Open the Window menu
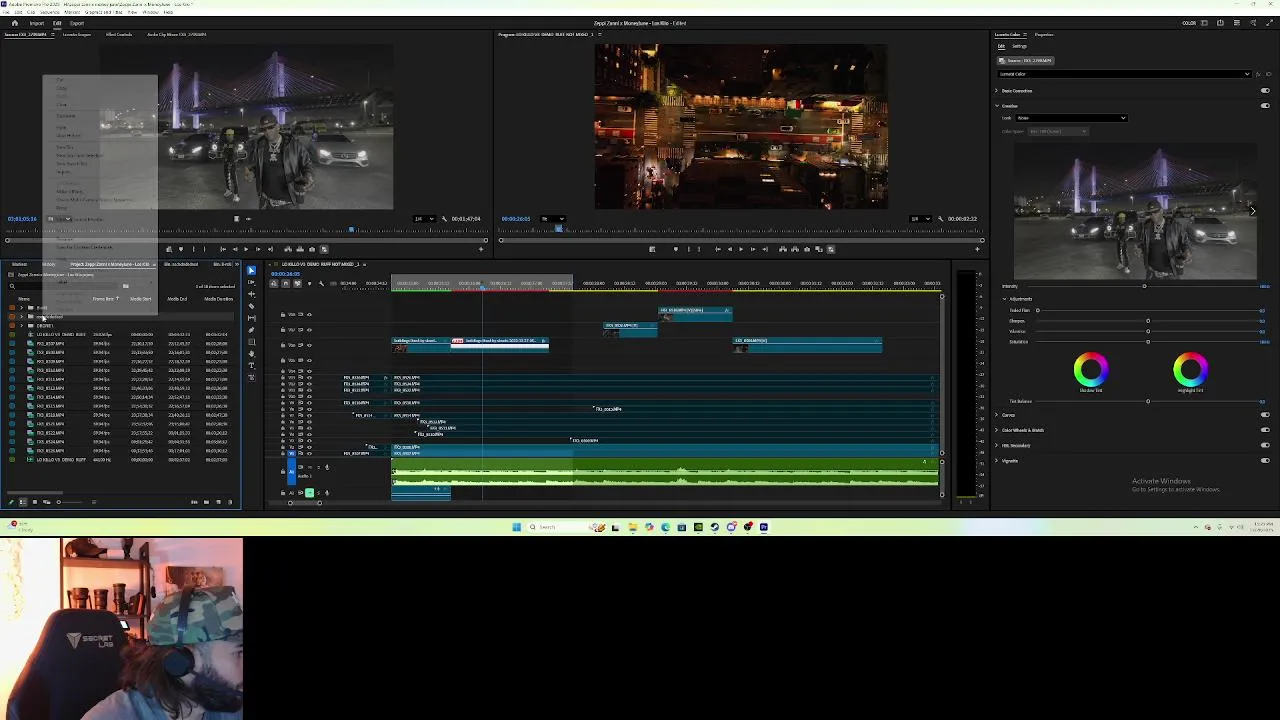The height and width of the screenshot is (720, 1280). click(150, 12)
